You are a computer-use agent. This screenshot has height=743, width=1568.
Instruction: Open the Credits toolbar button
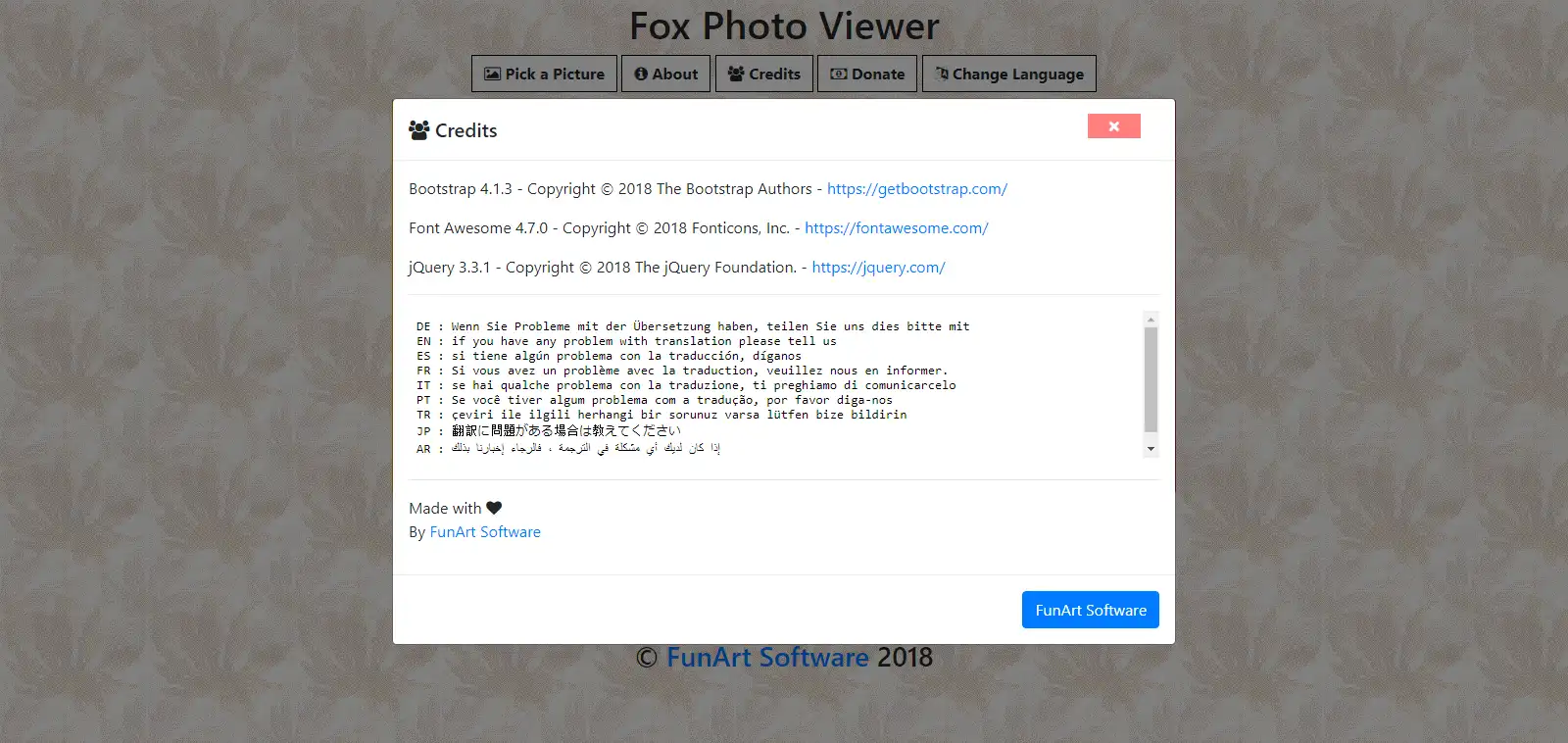pos(764,74)
